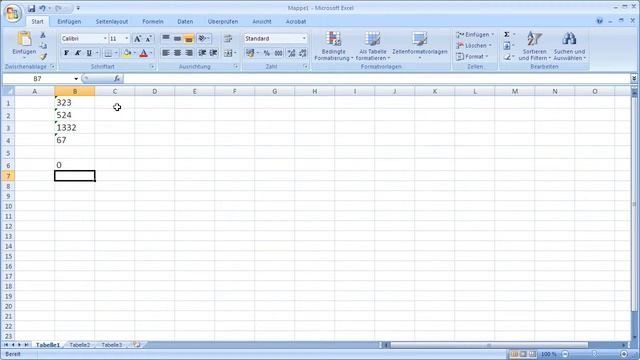Viewport: 640px width, 360px height.
Task: Align cell text to the left
Action: click(166, 53)
